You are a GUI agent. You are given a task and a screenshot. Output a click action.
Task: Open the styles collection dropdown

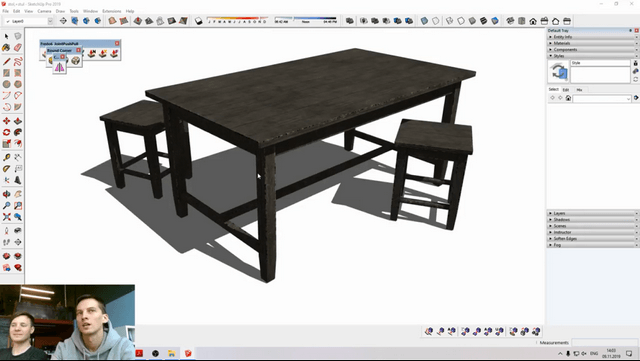click(x=602, y=98)
